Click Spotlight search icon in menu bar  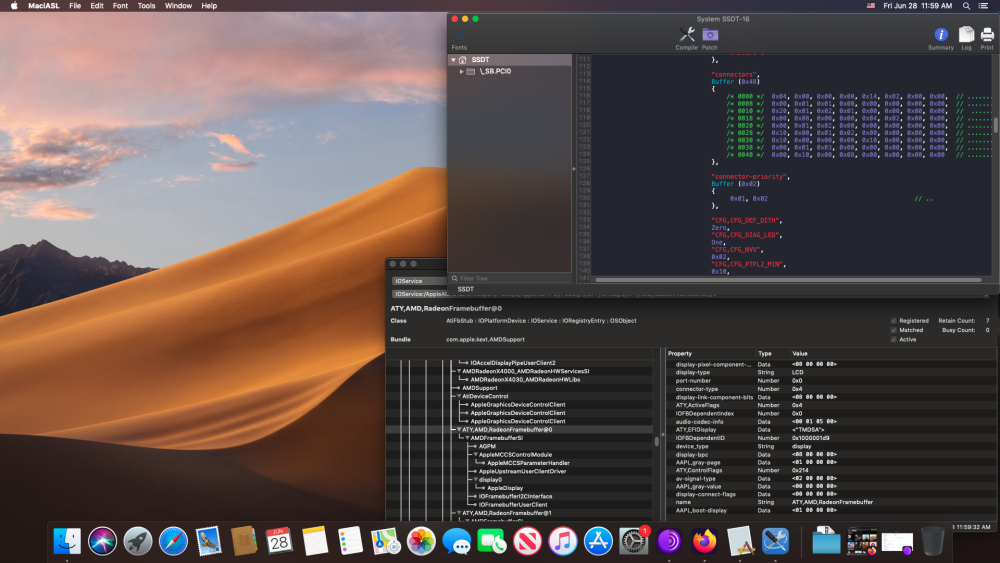(x=967, y=6)
